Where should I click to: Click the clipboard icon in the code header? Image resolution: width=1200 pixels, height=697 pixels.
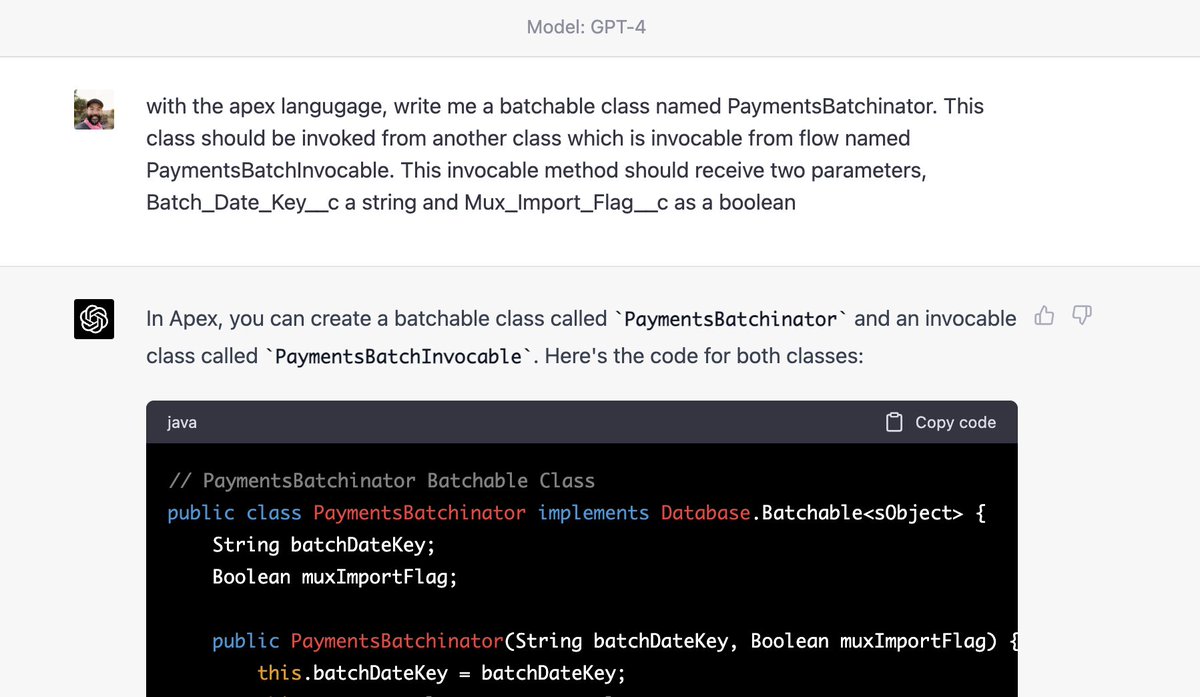(x=895, y=422)
